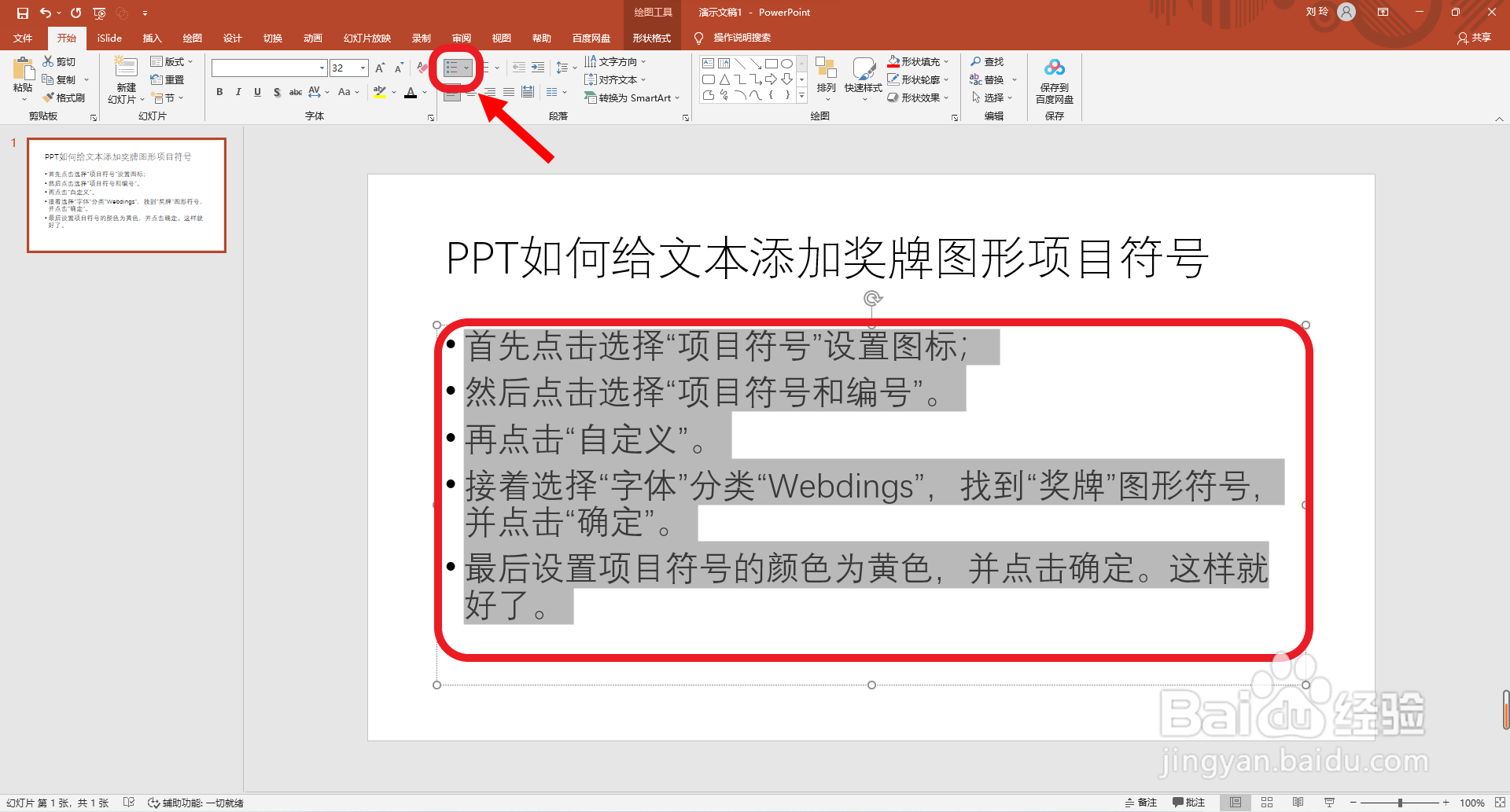This screenshot has height=812, width=1510.
Task: Open Shape Effects (形状效果) button
Action: (918, 97)
